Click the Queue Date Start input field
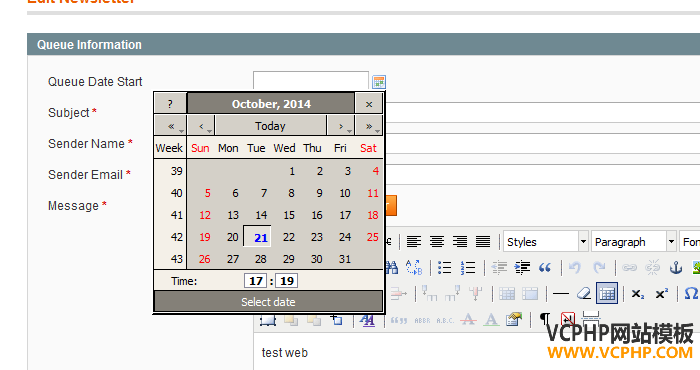 coord(311,81)
